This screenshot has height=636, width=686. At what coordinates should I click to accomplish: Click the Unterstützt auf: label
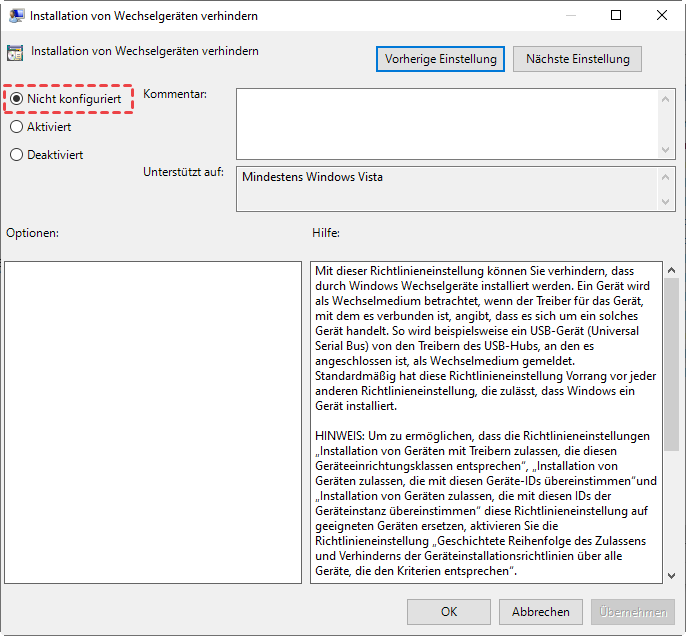[x=183, y=172]
